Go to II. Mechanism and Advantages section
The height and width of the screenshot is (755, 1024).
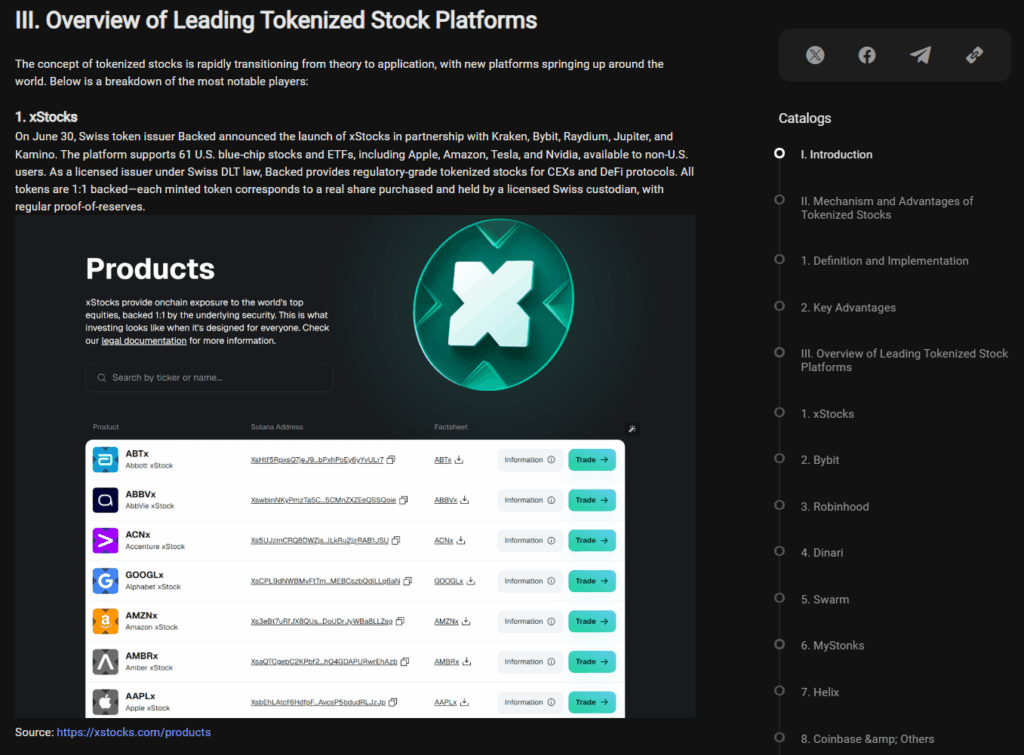(887, 208)
